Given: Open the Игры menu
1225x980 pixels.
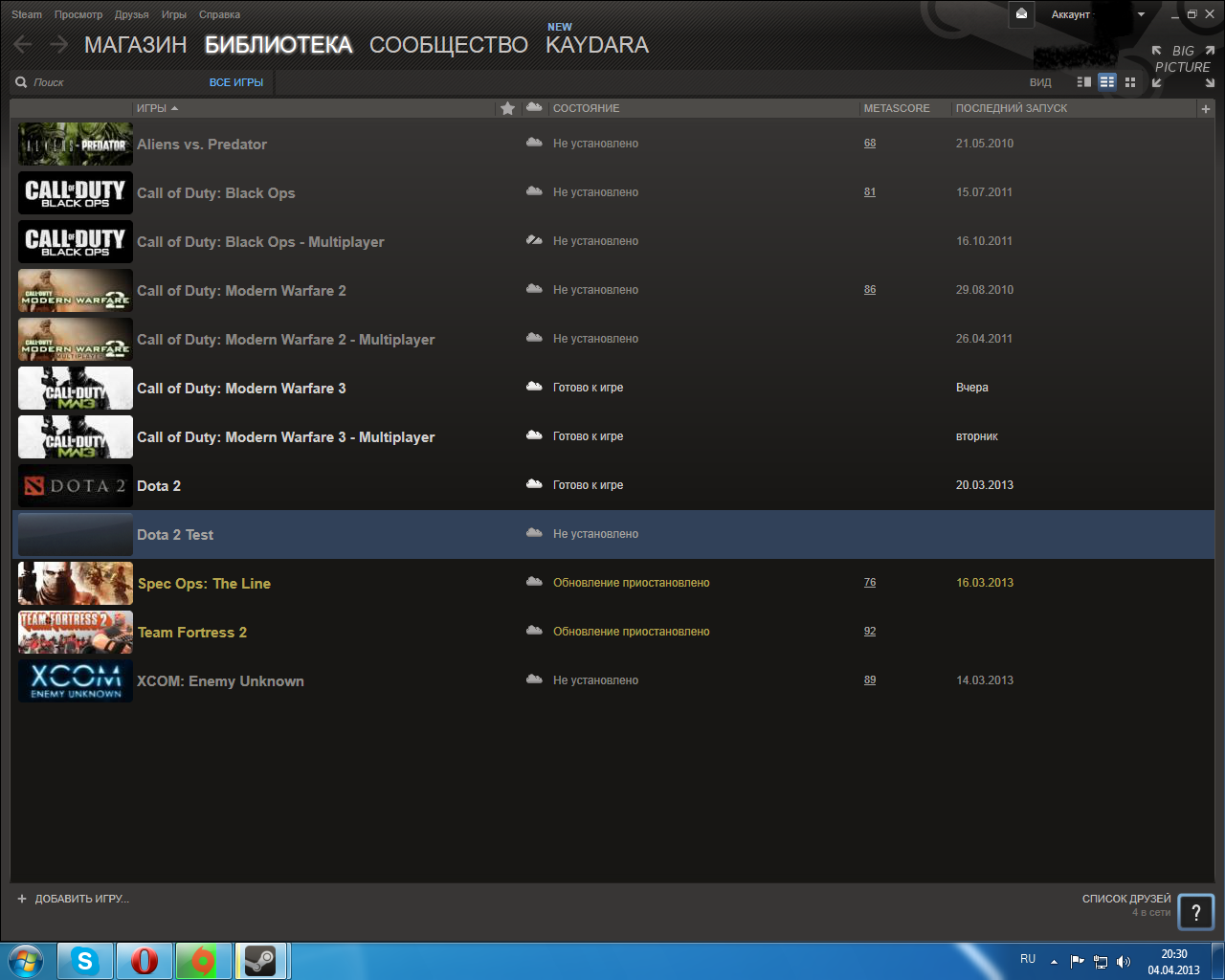Looking at the screenshot, I should (174, 14).
